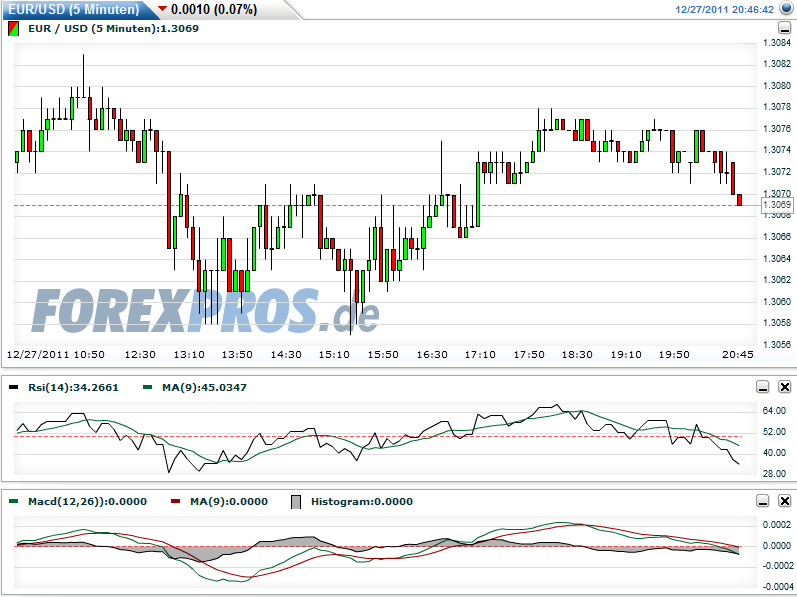Click the Rsi(14) black legend marker
This screenshot has height=597, width=797.
pyautogui.click(x=14, y=387)
